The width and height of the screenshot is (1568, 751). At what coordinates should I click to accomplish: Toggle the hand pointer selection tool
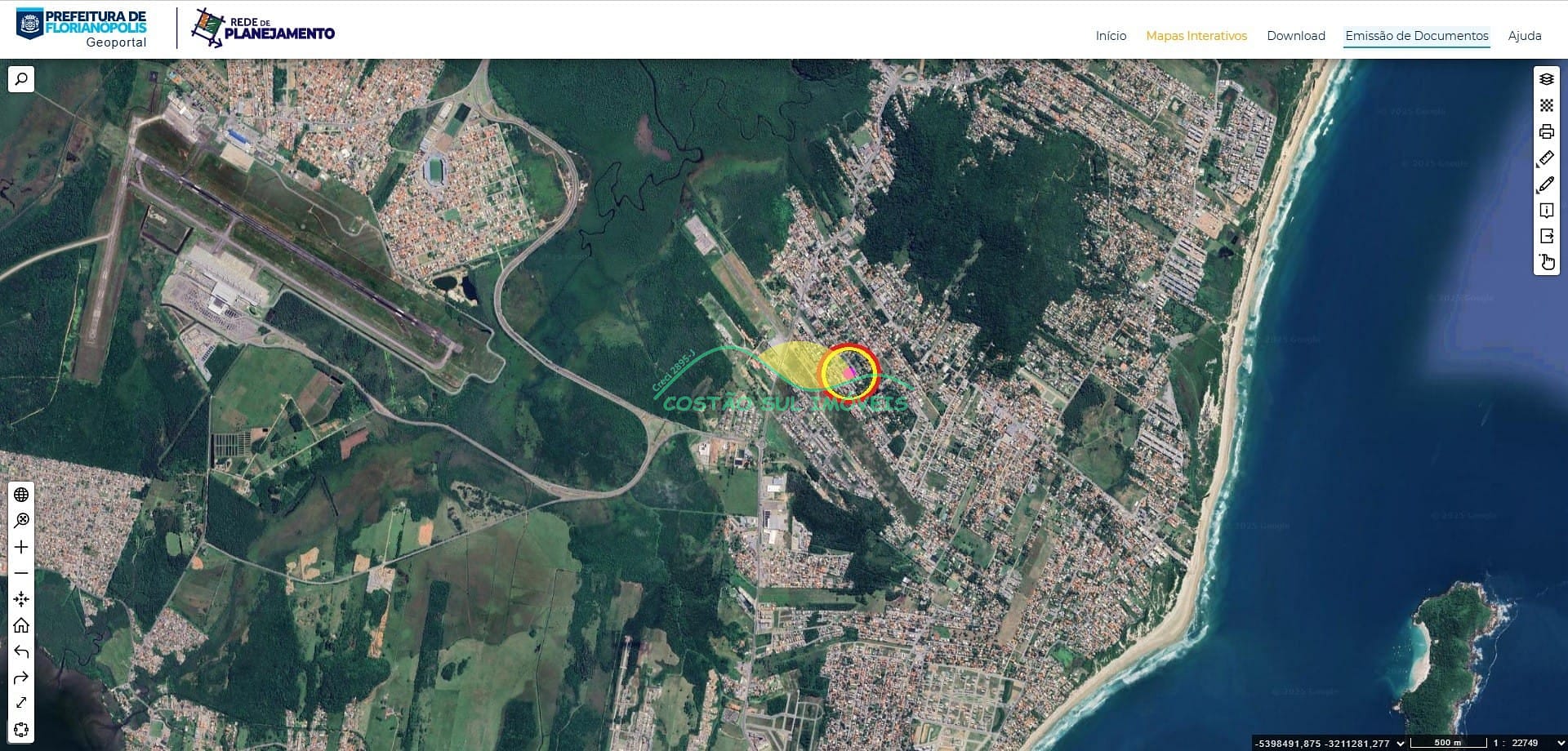point(1546,262)
